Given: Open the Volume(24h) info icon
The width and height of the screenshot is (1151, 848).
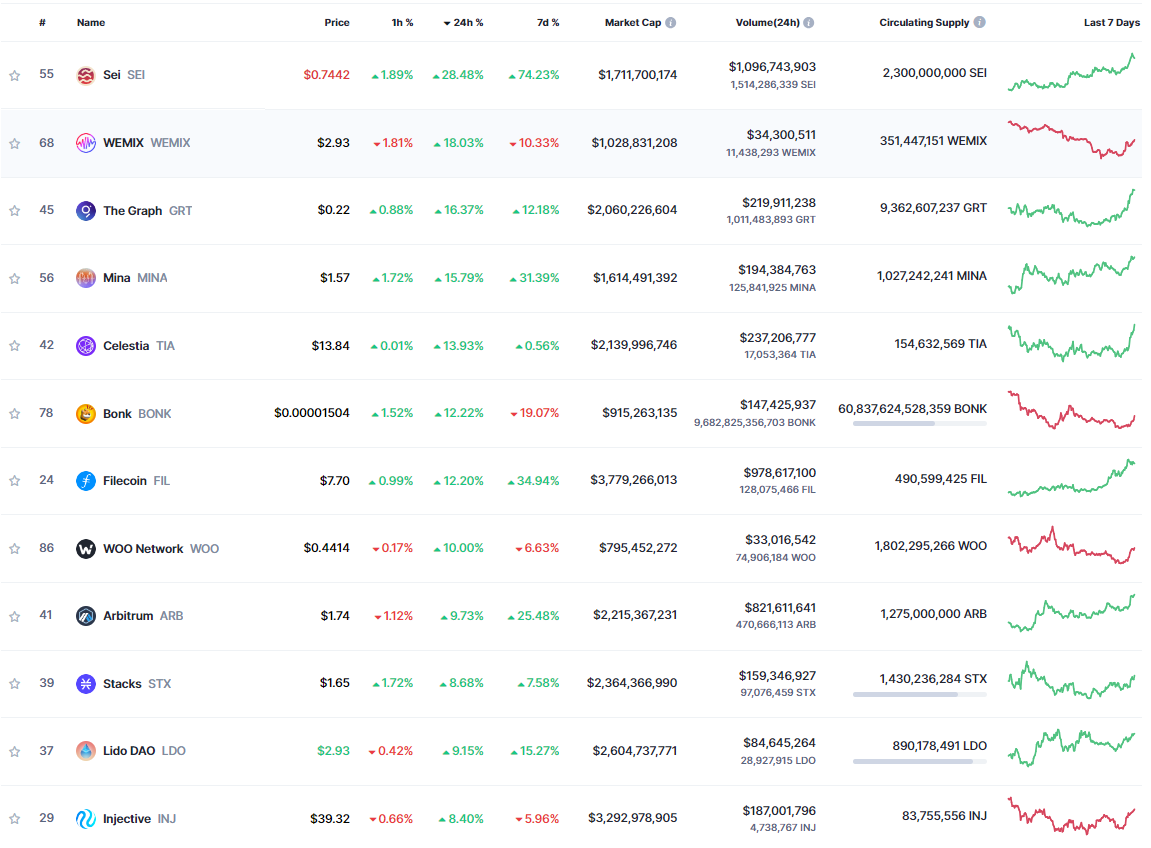Looking at the screenshot, I should click(x=808, y=23).
